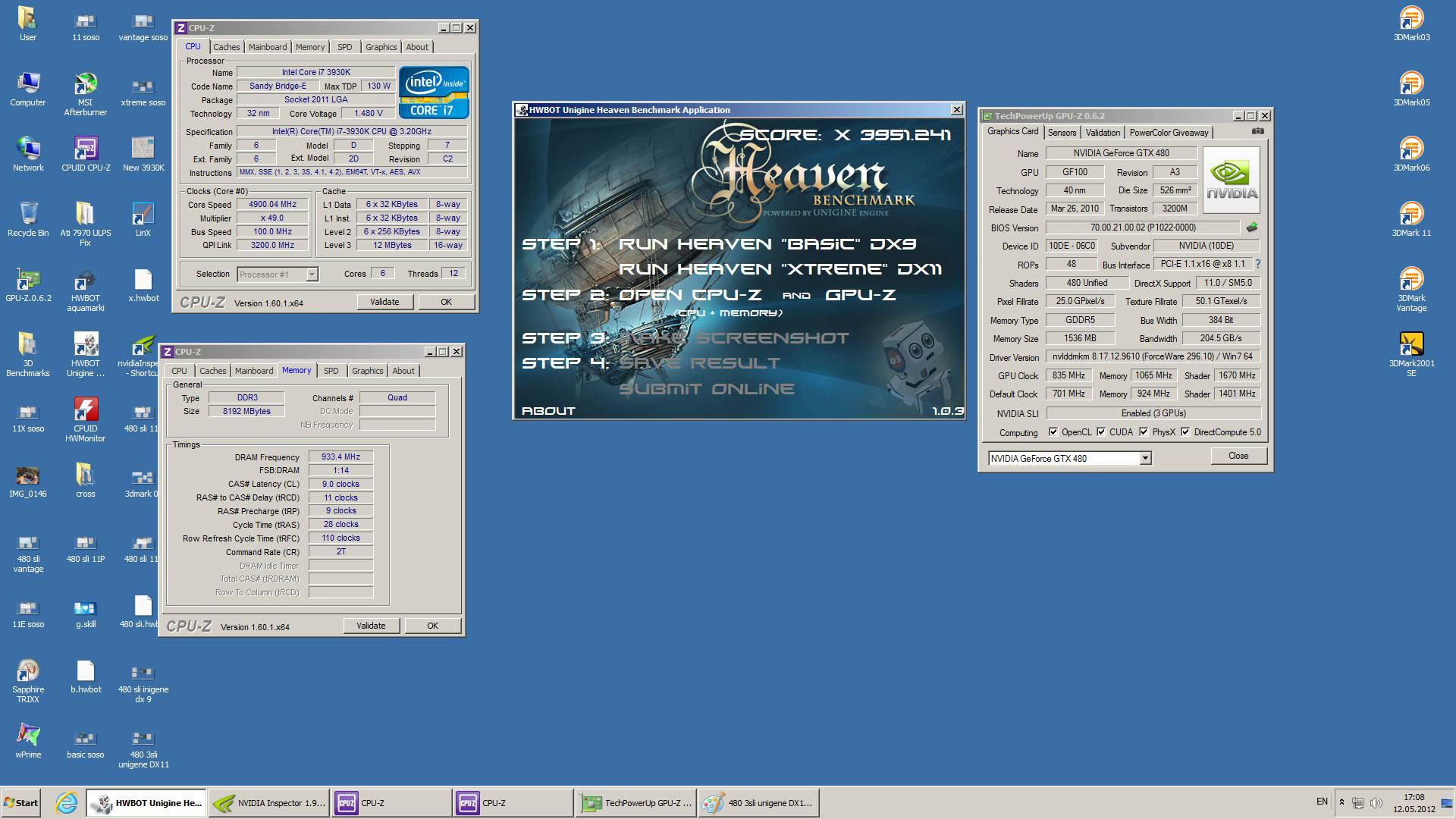Open the 3D Benchmarks folder
The image size is (1456, 819).
28,354
